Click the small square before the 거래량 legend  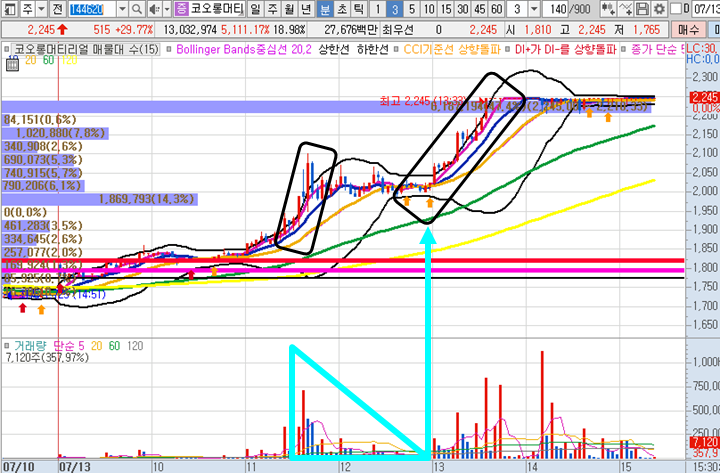pyautogui.click(x=7, y=345)
